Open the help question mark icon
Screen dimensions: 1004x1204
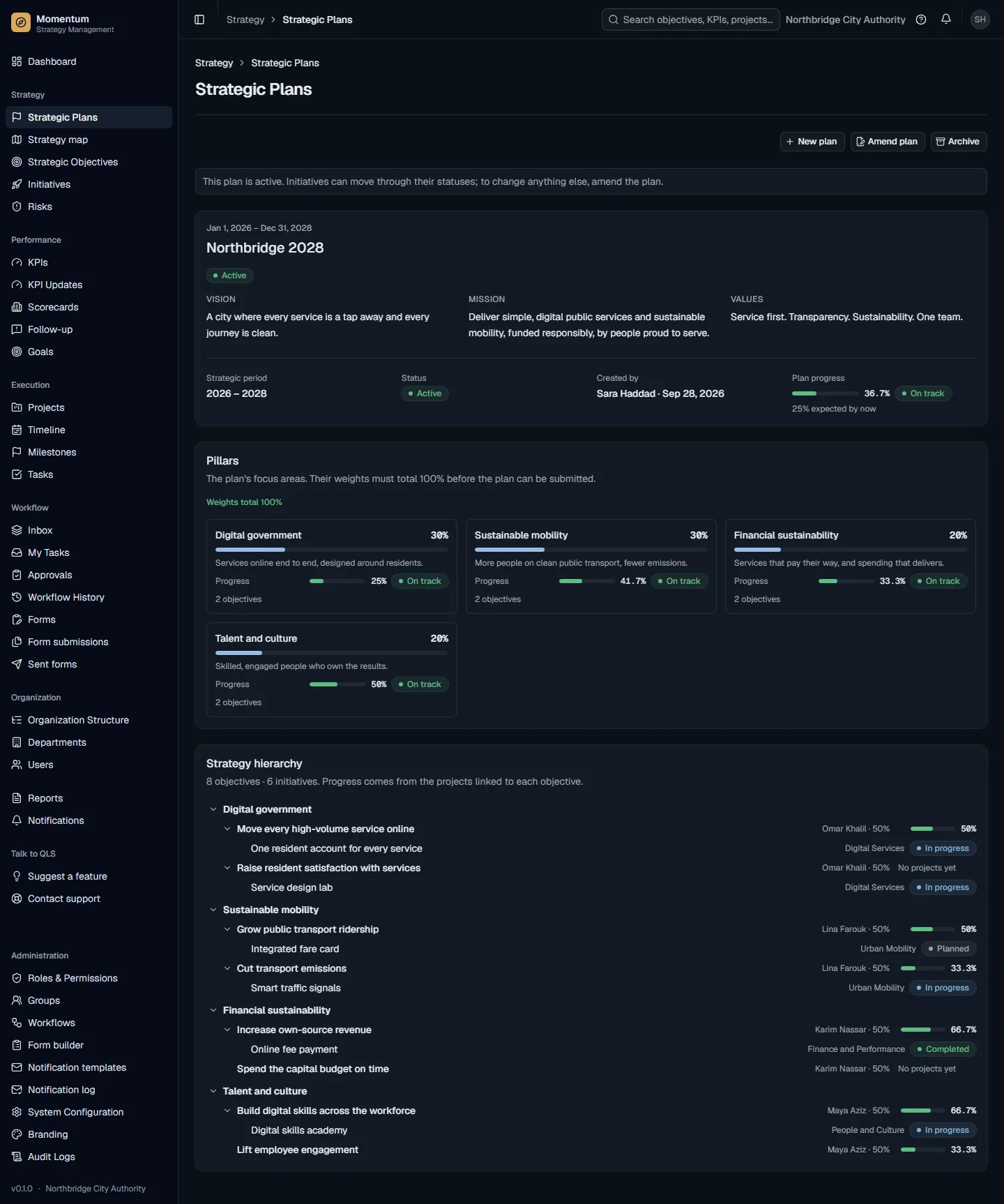tap(921, 20)
